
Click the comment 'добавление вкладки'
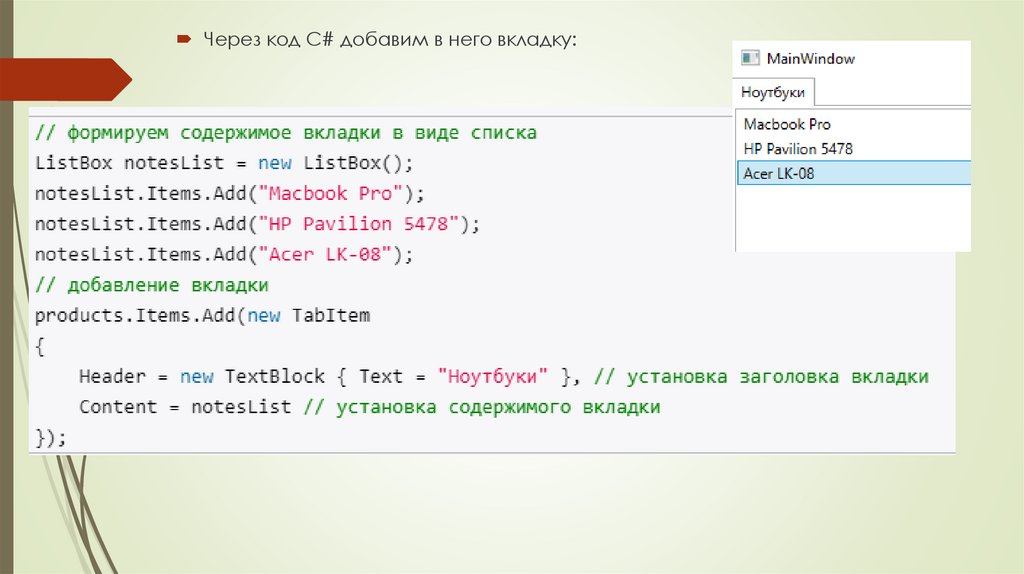pos(168,285)
